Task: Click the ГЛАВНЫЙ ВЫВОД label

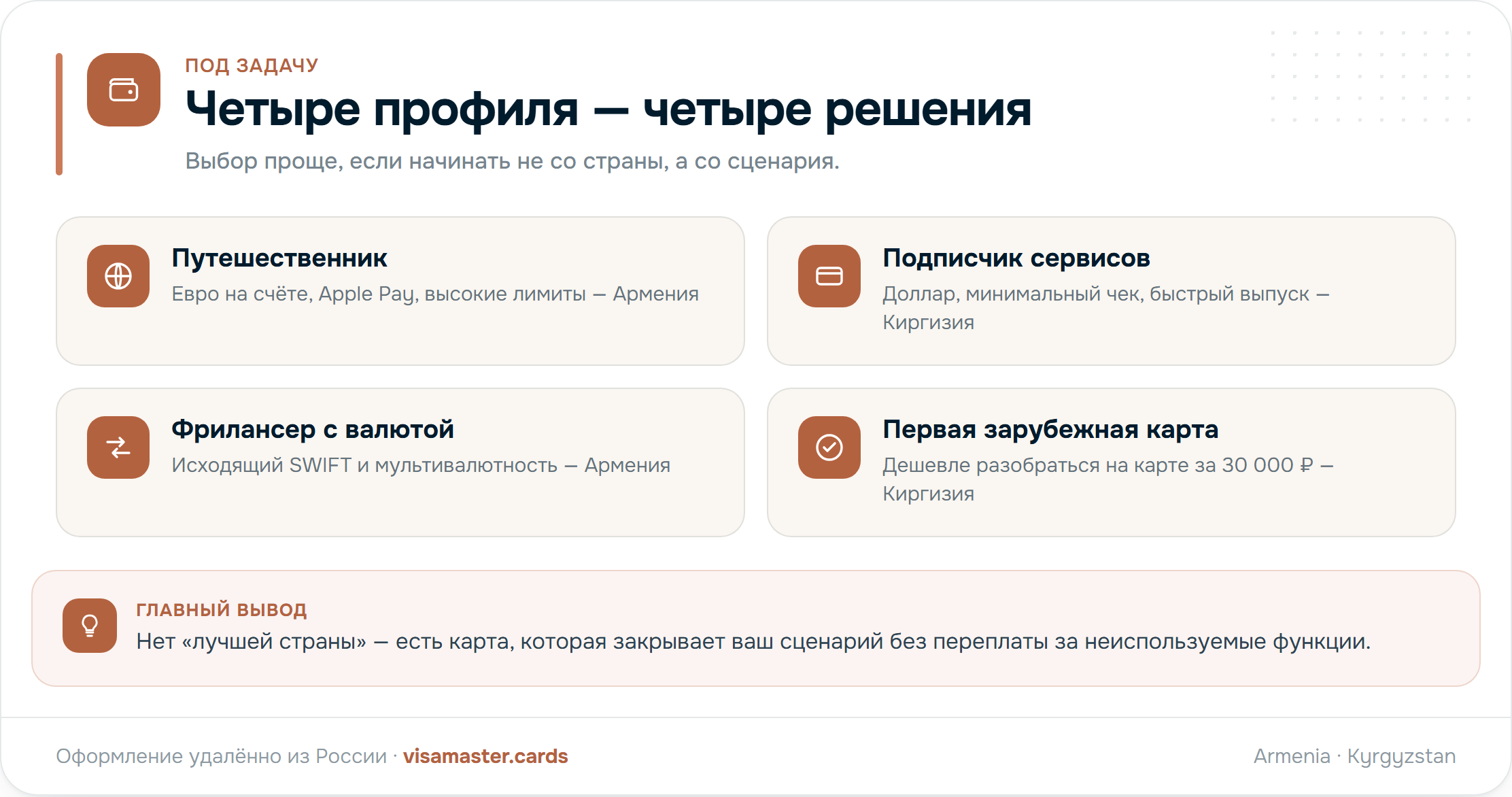Action: click(222, 609)
